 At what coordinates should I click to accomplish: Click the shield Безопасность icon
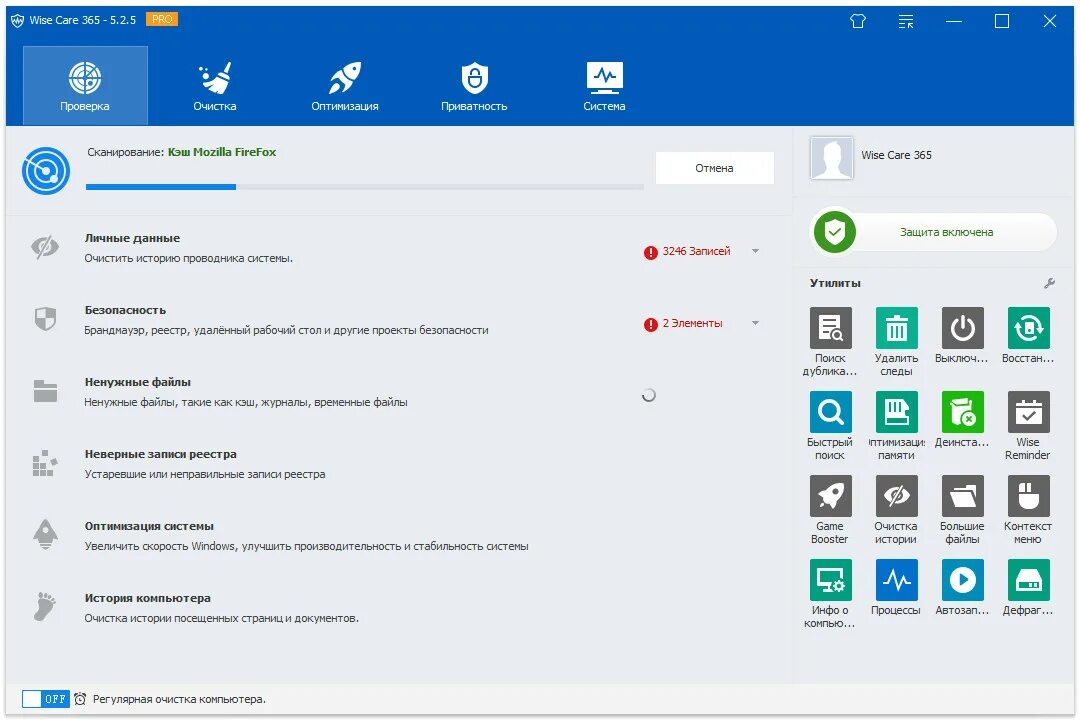pyautogui.click(x=45, y=319)
